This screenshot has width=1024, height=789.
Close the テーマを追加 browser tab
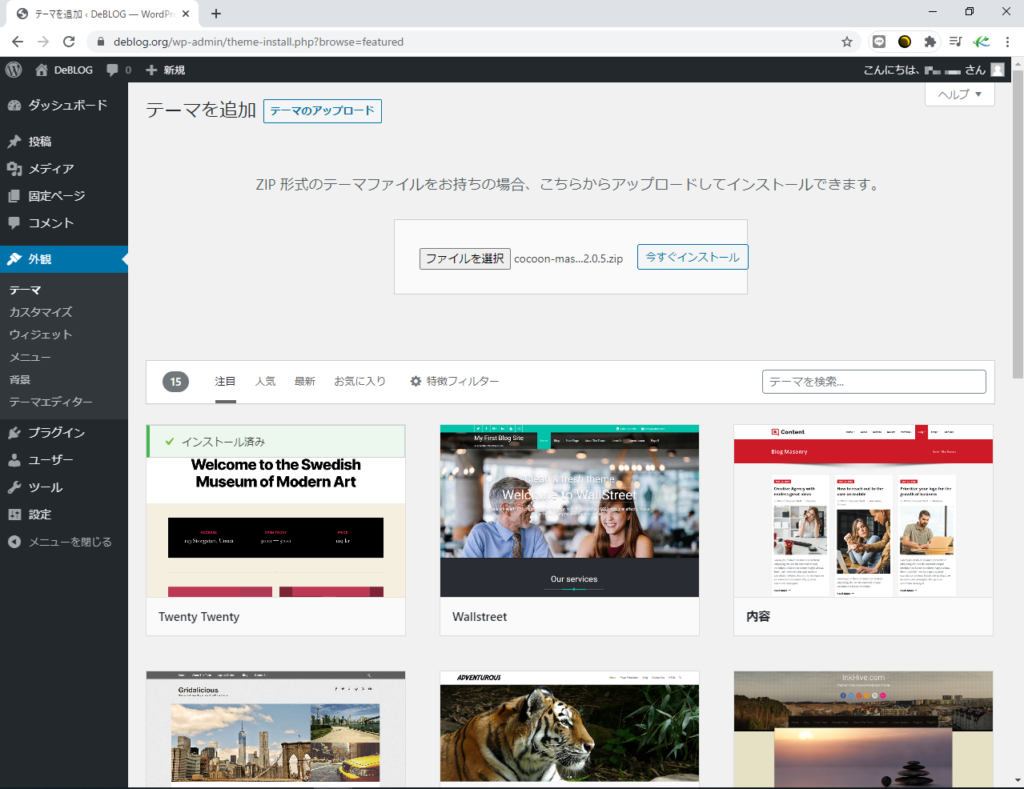tap(185, 14)
